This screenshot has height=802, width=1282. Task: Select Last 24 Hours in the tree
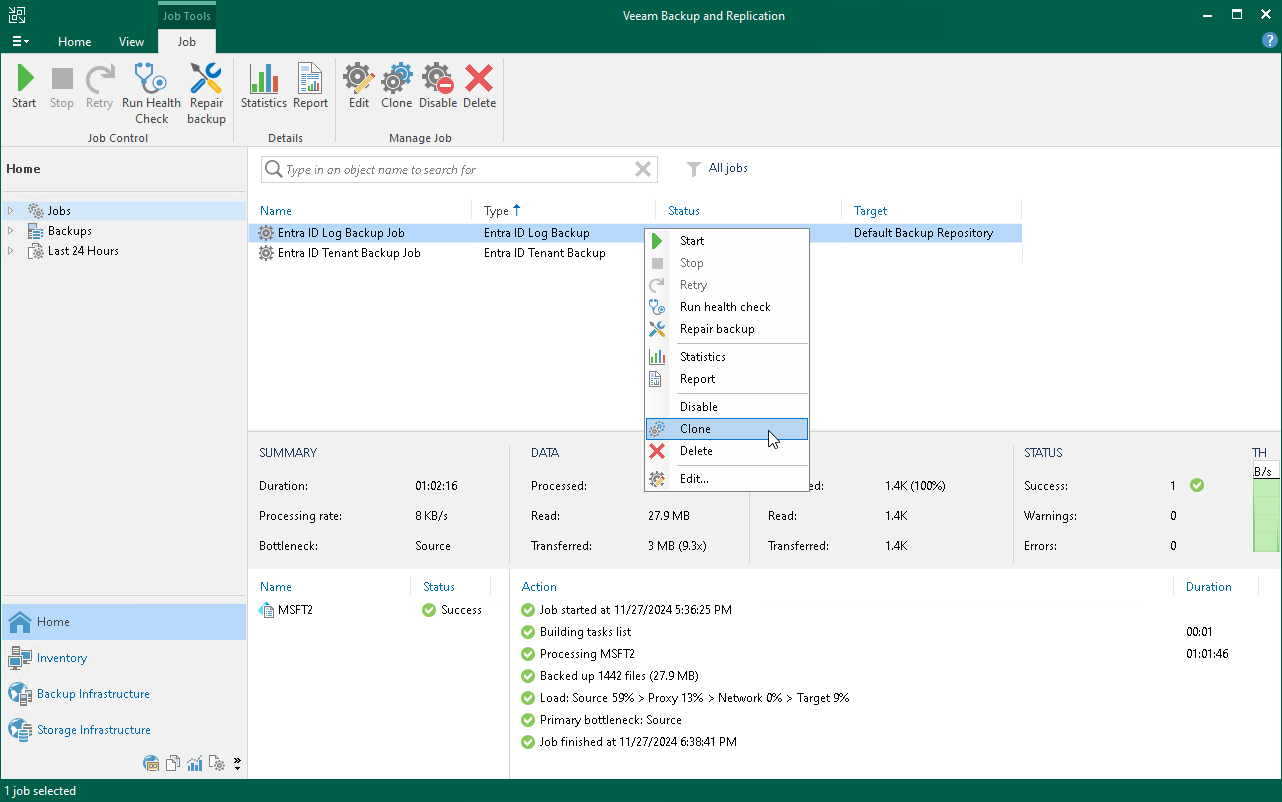83,251
